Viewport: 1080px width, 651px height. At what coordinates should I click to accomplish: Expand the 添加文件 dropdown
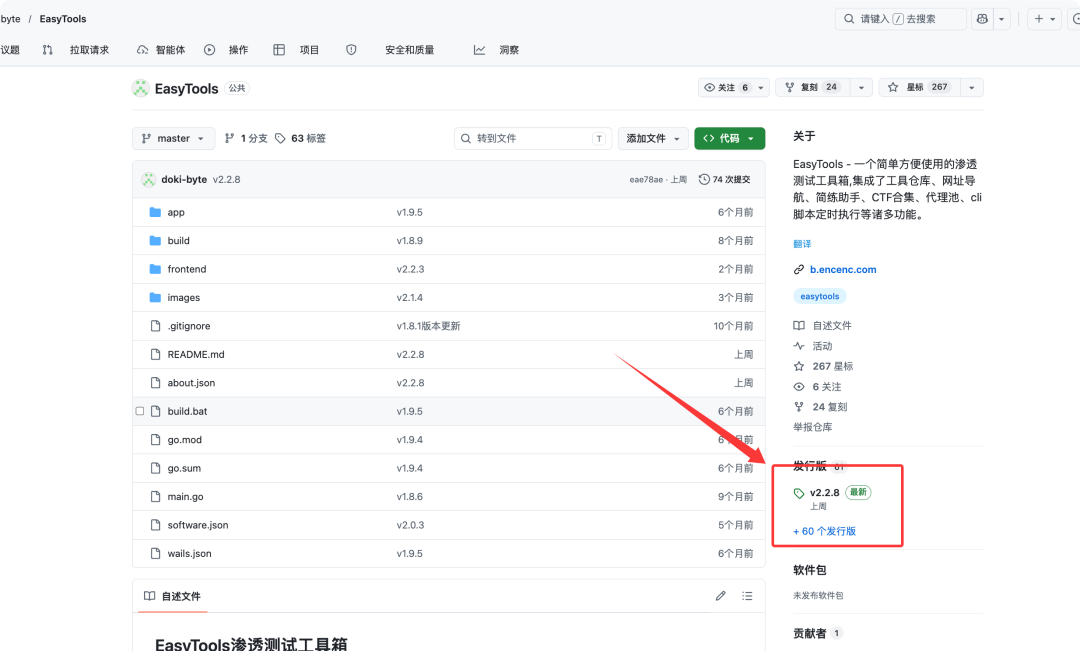click(653, 138)
